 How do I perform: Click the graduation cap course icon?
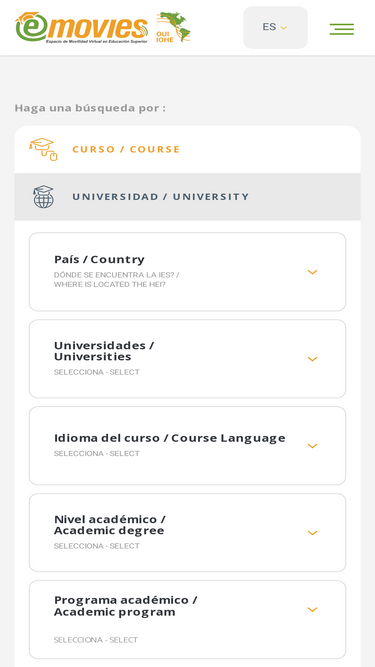(x=43, y=149)
